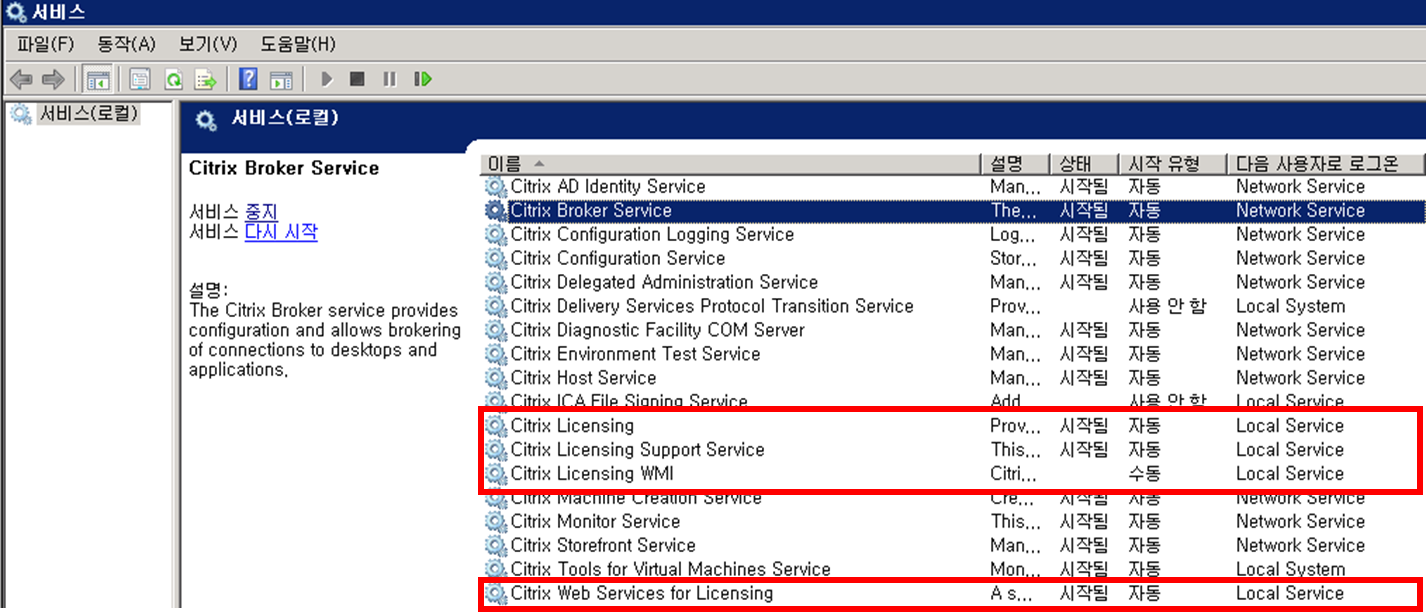Click the Action Pane toggle toolbar icon
This screenshot has height=612, width=1426.
(281, 79)
